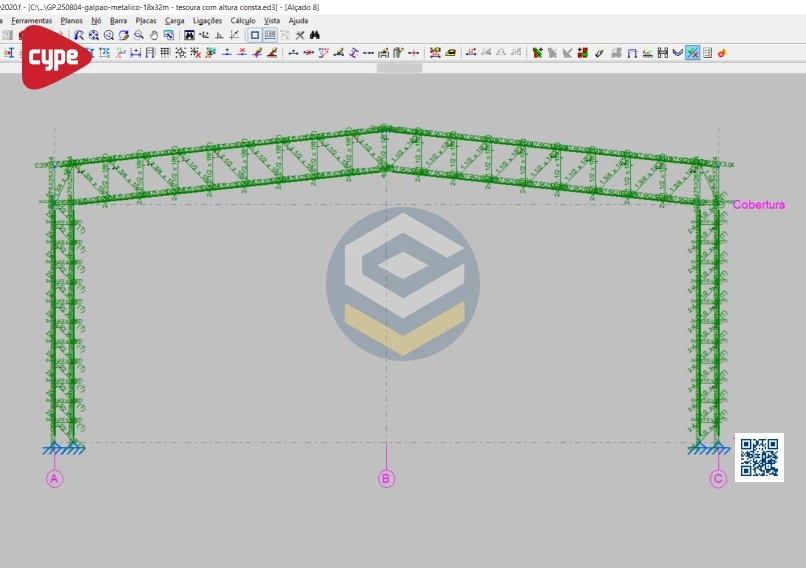Click the report list icon
The width and height of the screenshot is (806, 568).
tap(707, 53)
